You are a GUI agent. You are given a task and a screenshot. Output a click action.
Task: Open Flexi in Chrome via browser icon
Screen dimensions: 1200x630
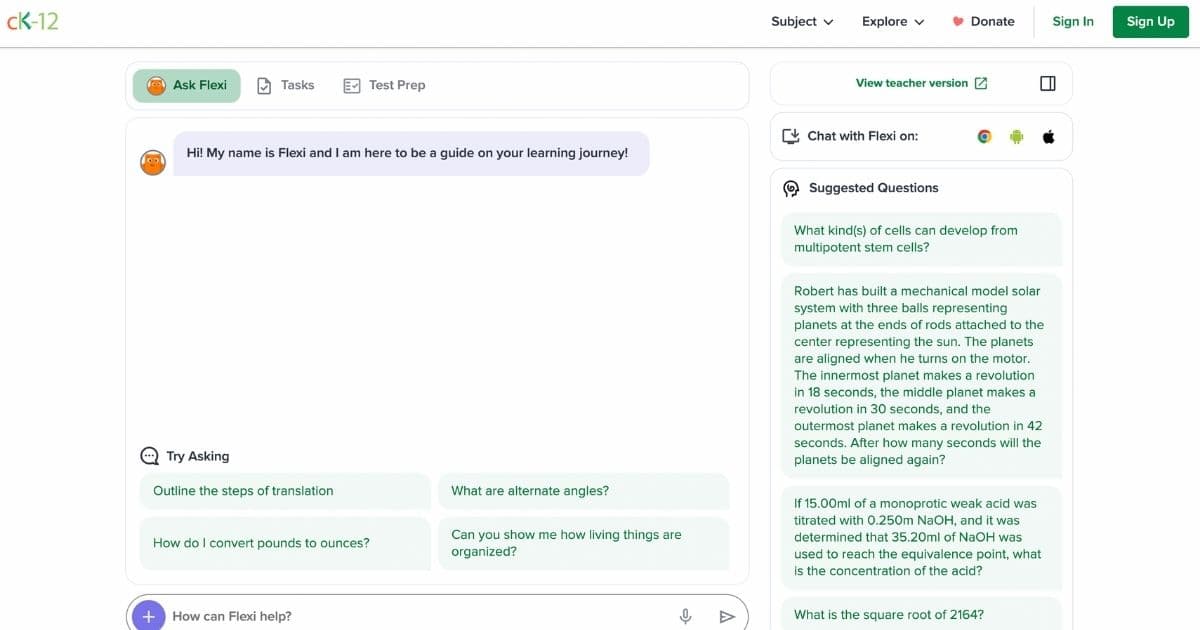point(984,137)
